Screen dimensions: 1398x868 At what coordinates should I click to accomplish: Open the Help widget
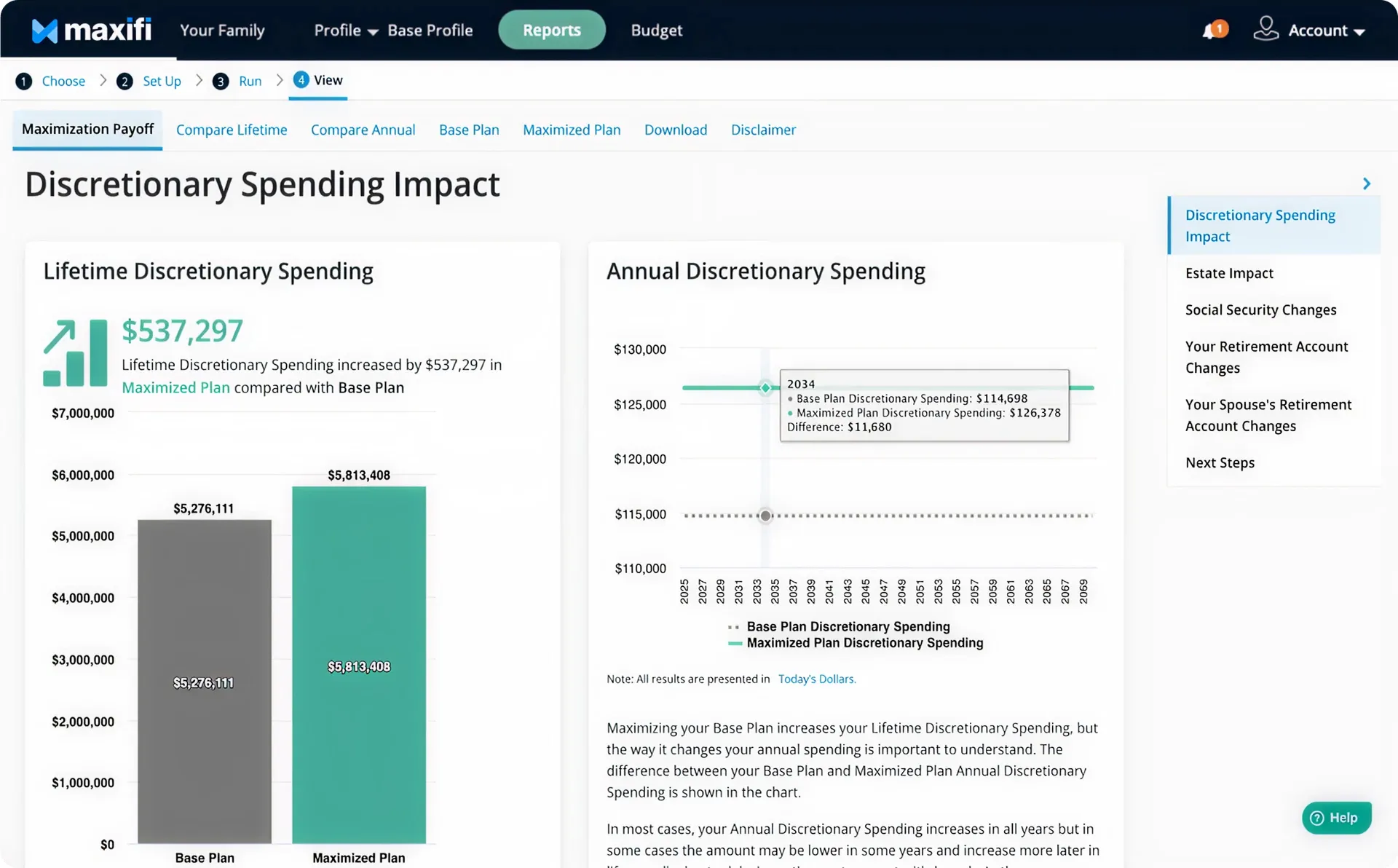click(x=1336, y=818)
